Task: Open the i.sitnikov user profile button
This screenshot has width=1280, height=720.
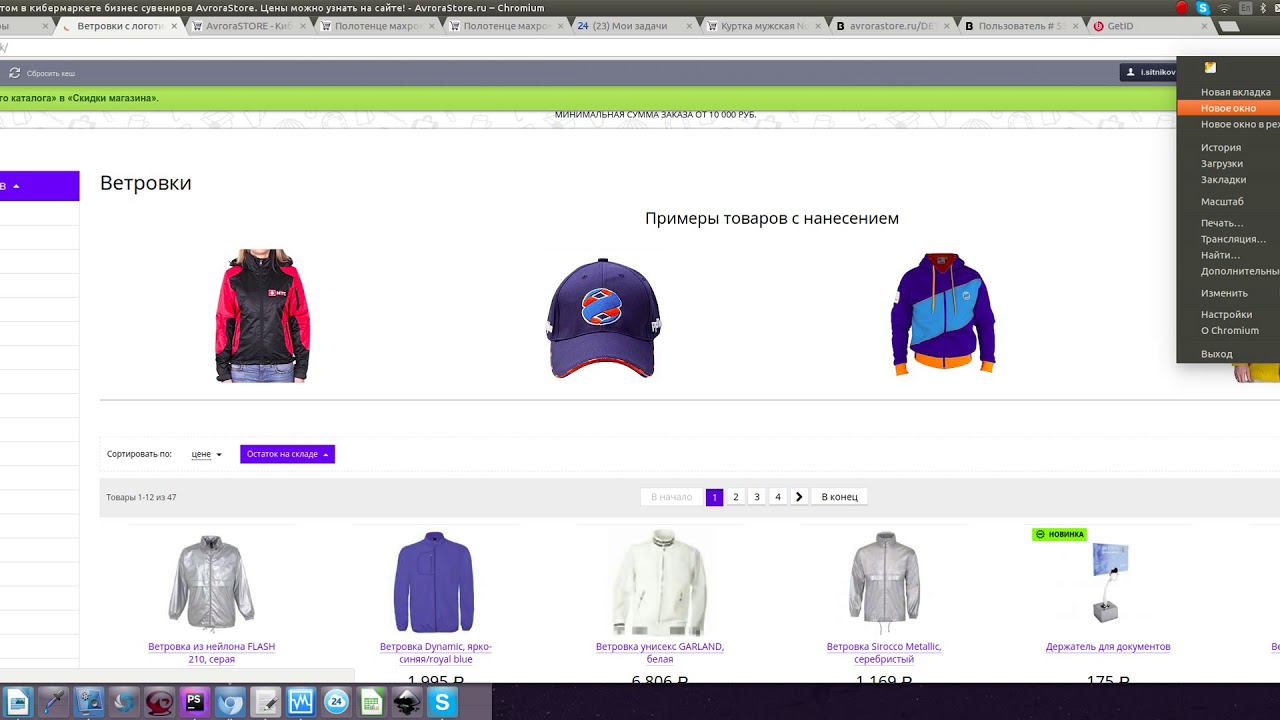Action: 1148,72
